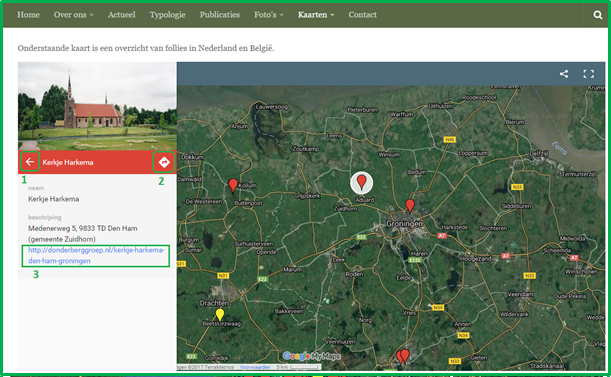Expand the Foto's dropdown menu
Screen dimensions: 611x377
click(x=268, y=15)
